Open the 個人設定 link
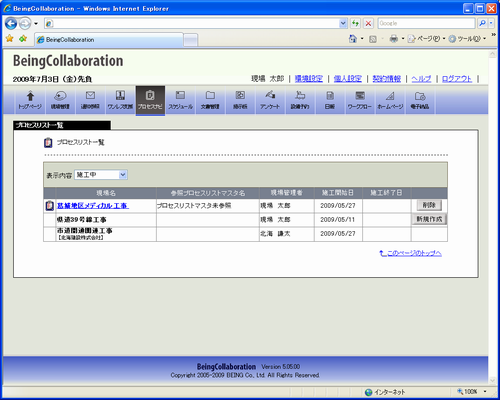Image resolution: width=500 pixels, height=400 pixels. 348,79
